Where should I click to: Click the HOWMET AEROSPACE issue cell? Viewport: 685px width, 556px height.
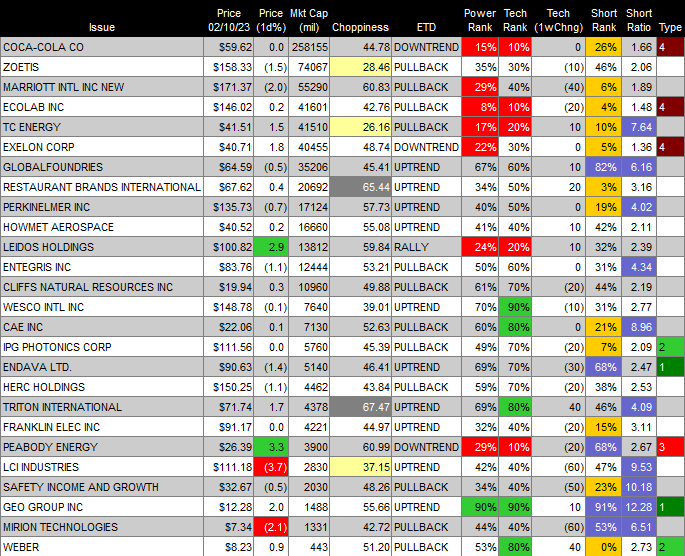coord(102,227)
